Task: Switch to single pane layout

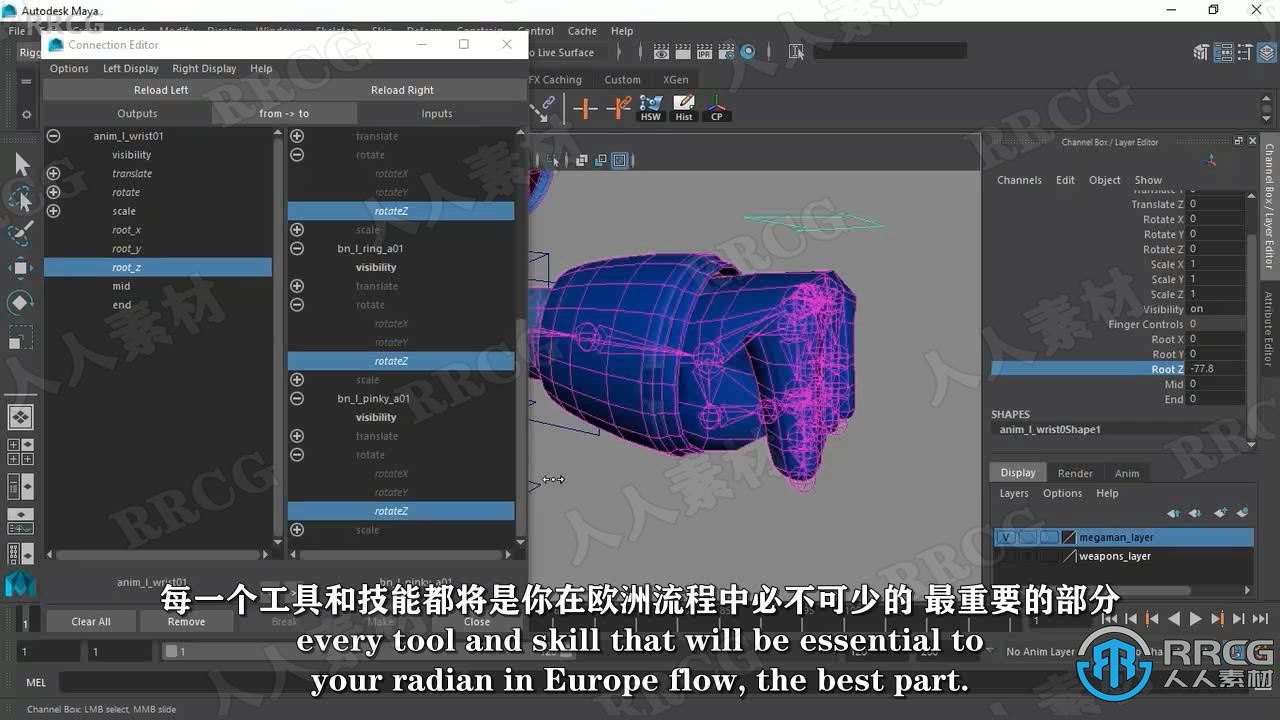Action: point(21,416)
